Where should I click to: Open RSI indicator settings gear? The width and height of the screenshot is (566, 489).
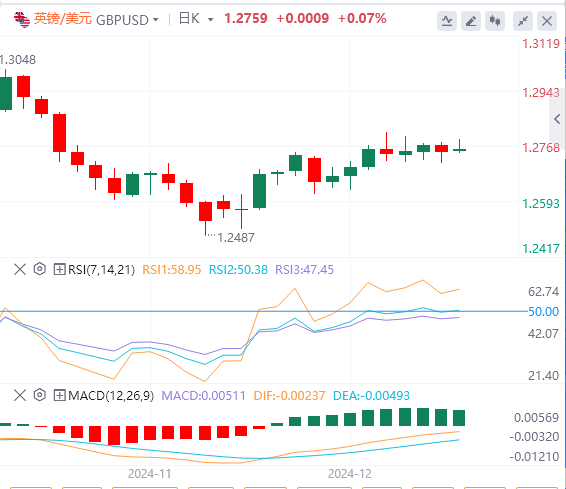[40, 269]
